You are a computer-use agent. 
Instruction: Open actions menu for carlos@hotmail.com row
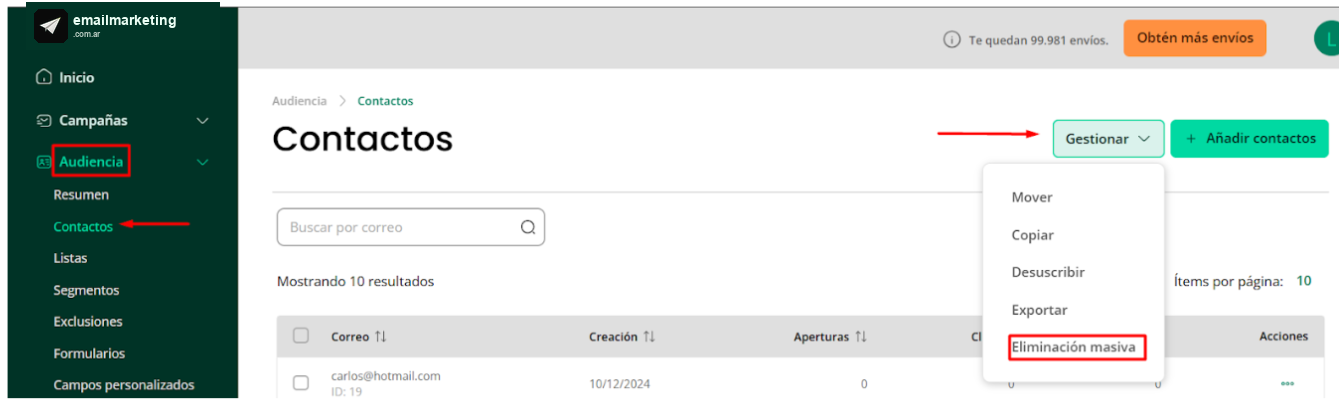tap(1287, 383)
